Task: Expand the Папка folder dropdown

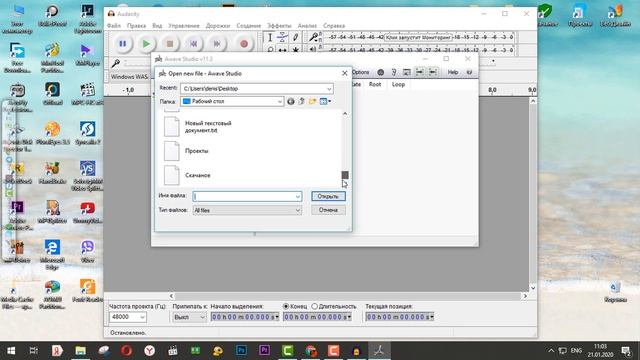Action: tap(280, 101)
